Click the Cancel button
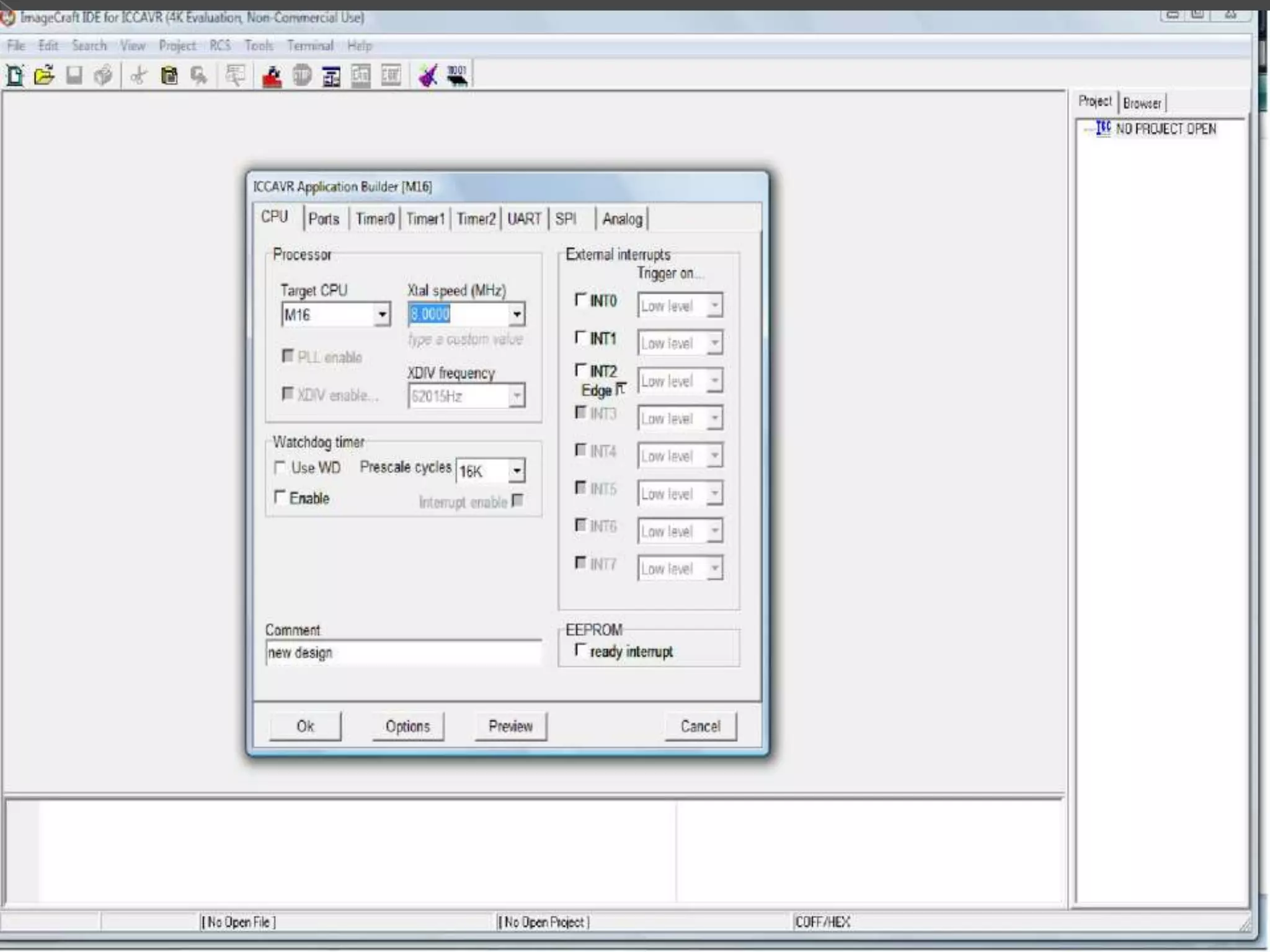Viewport: 1270px width, 952px height. pos(701,726)
